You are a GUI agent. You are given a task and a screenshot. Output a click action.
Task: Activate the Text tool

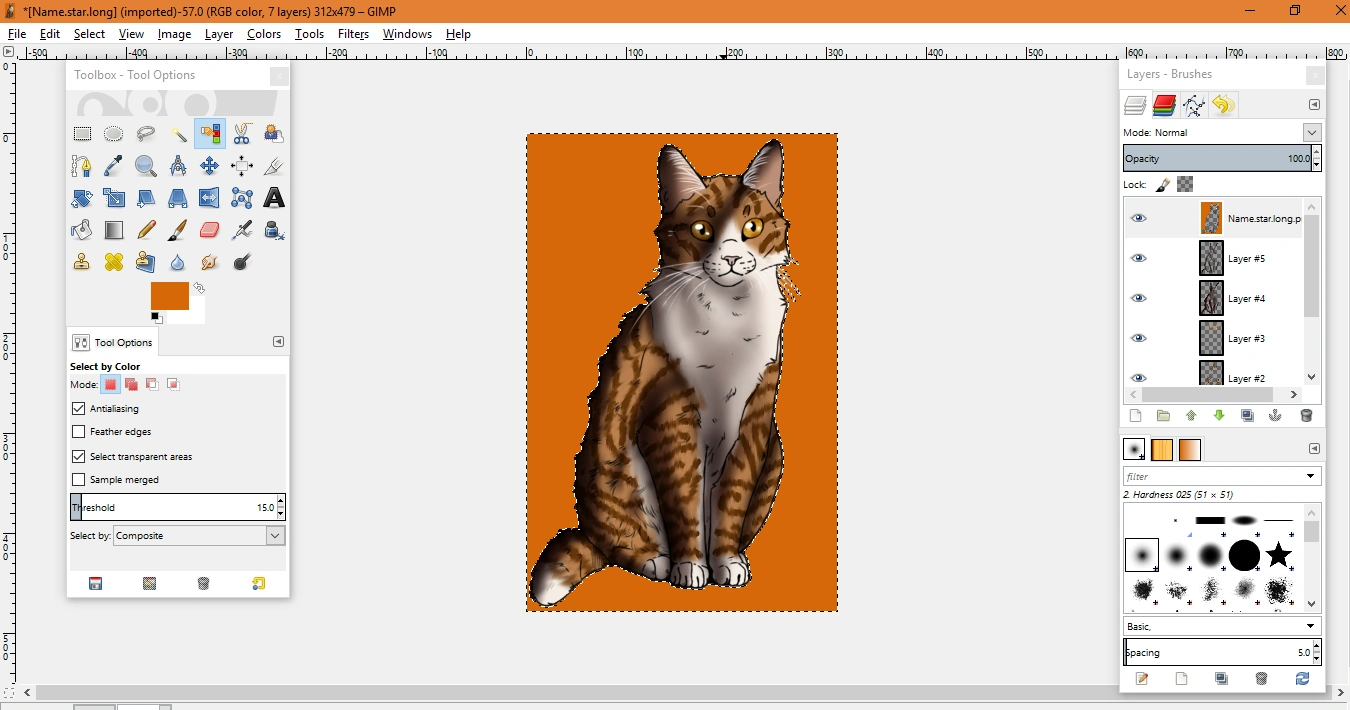click(273, 198)
